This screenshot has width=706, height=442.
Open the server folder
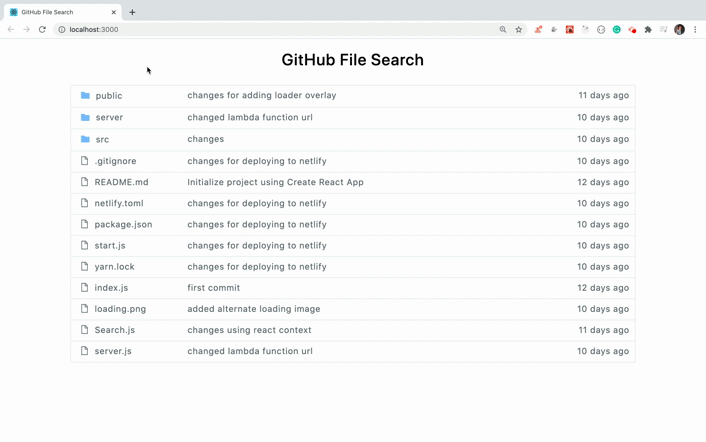click(109, 118)
